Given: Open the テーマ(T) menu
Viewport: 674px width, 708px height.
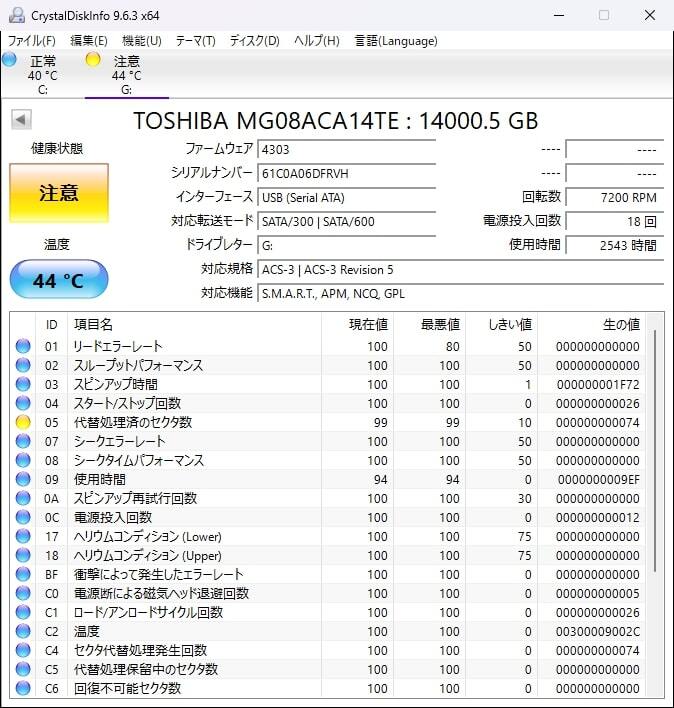Looking at the screenshot, I should [195, 41].
